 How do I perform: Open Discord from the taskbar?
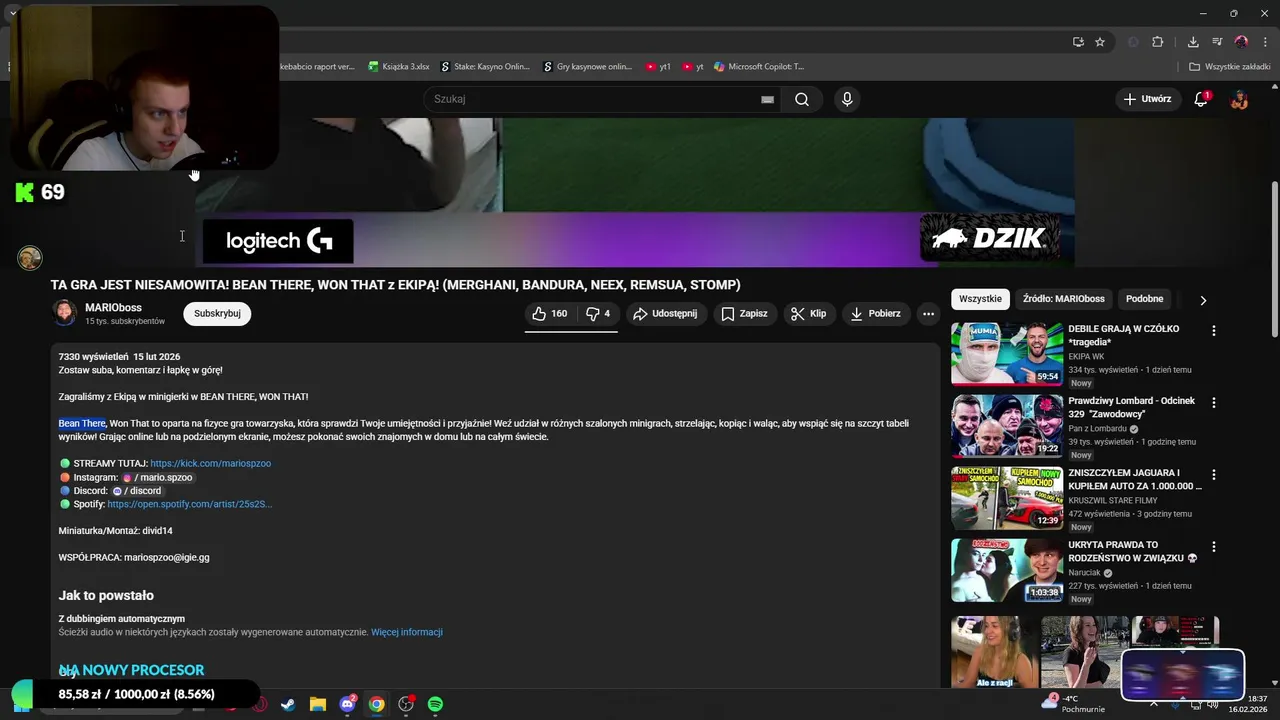click(347, 704)
